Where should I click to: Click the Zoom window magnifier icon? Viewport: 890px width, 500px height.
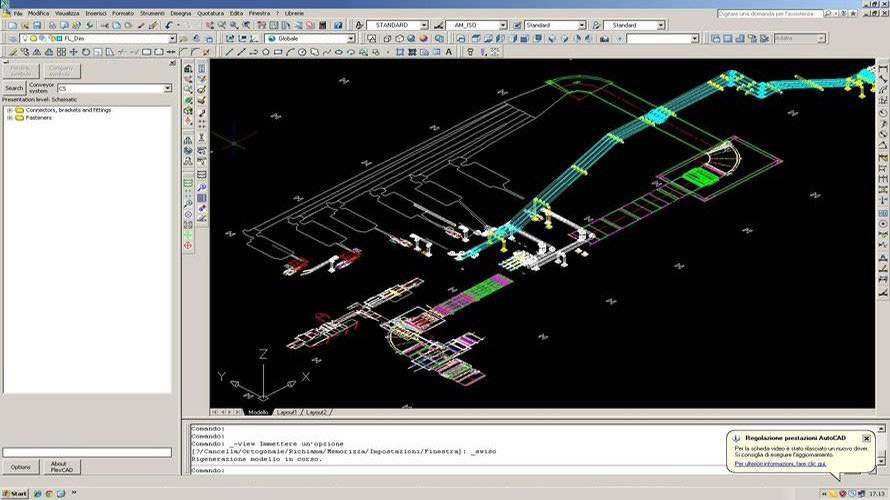click(x=234, y=25)
